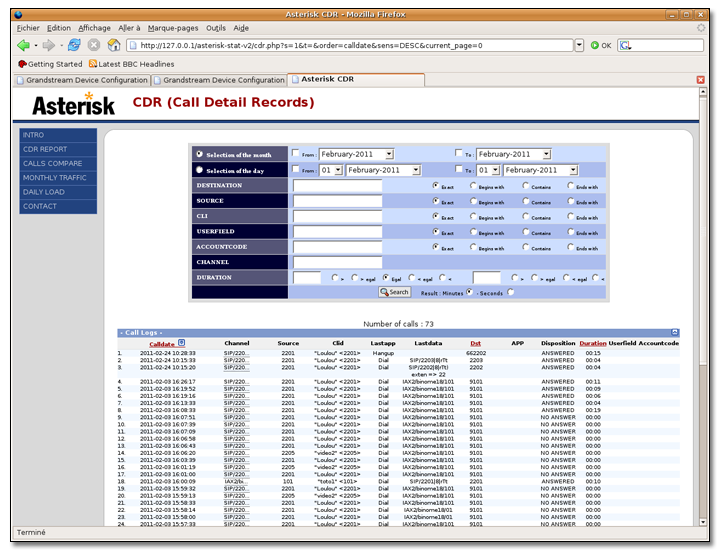Enable the day To checkbox
The width and height of the screenshot is (721, 555).
(x=458, y=169)
